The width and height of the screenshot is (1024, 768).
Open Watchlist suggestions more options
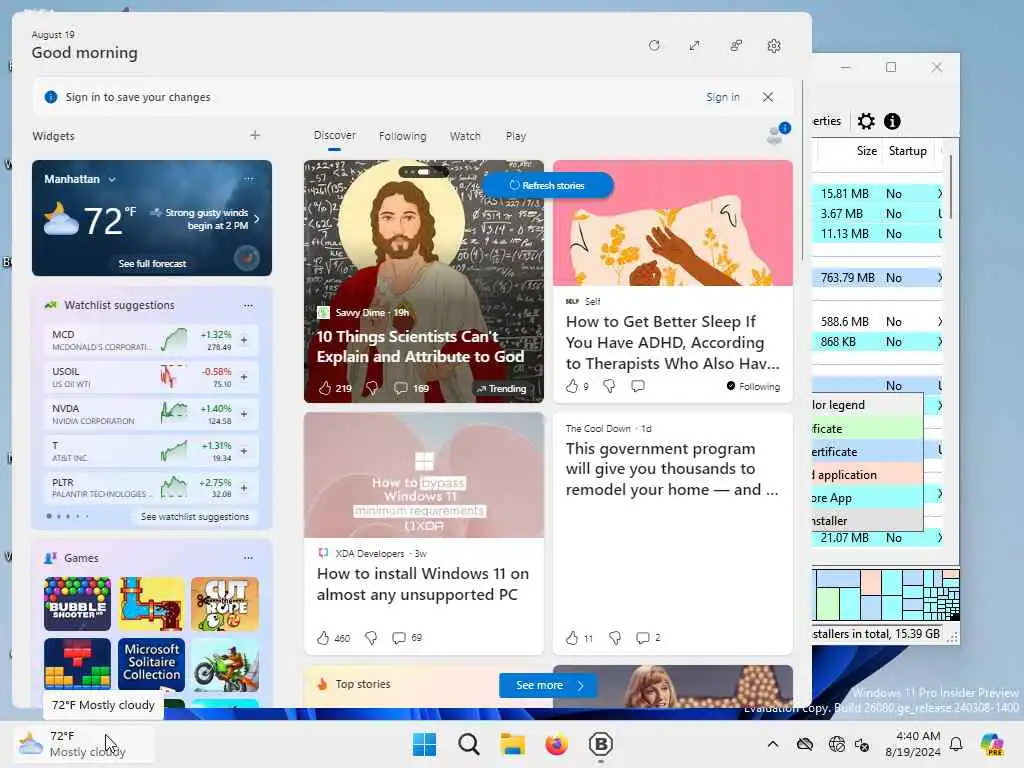tap(248, 305)
